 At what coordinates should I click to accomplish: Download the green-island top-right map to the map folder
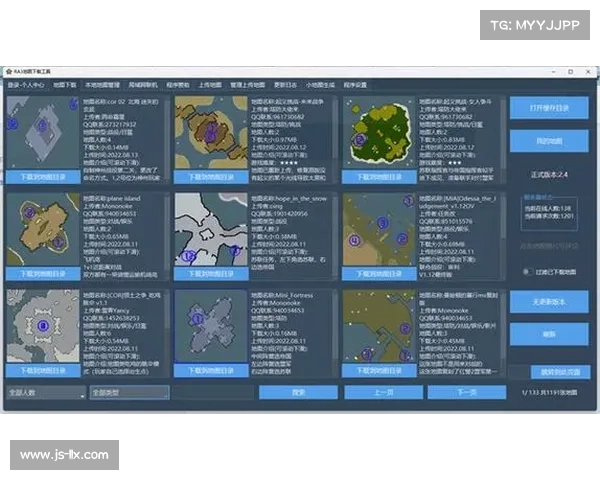click(379, 177)
